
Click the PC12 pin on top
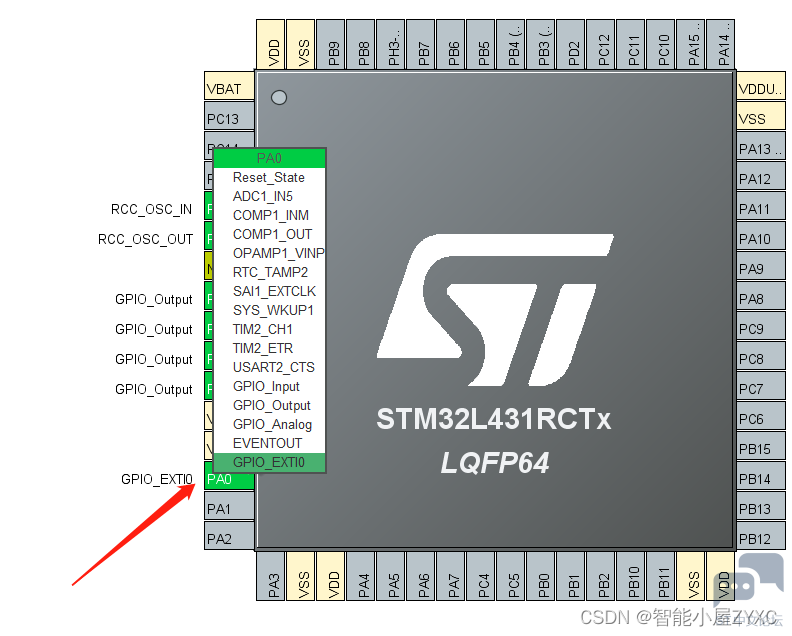(601, 44)
